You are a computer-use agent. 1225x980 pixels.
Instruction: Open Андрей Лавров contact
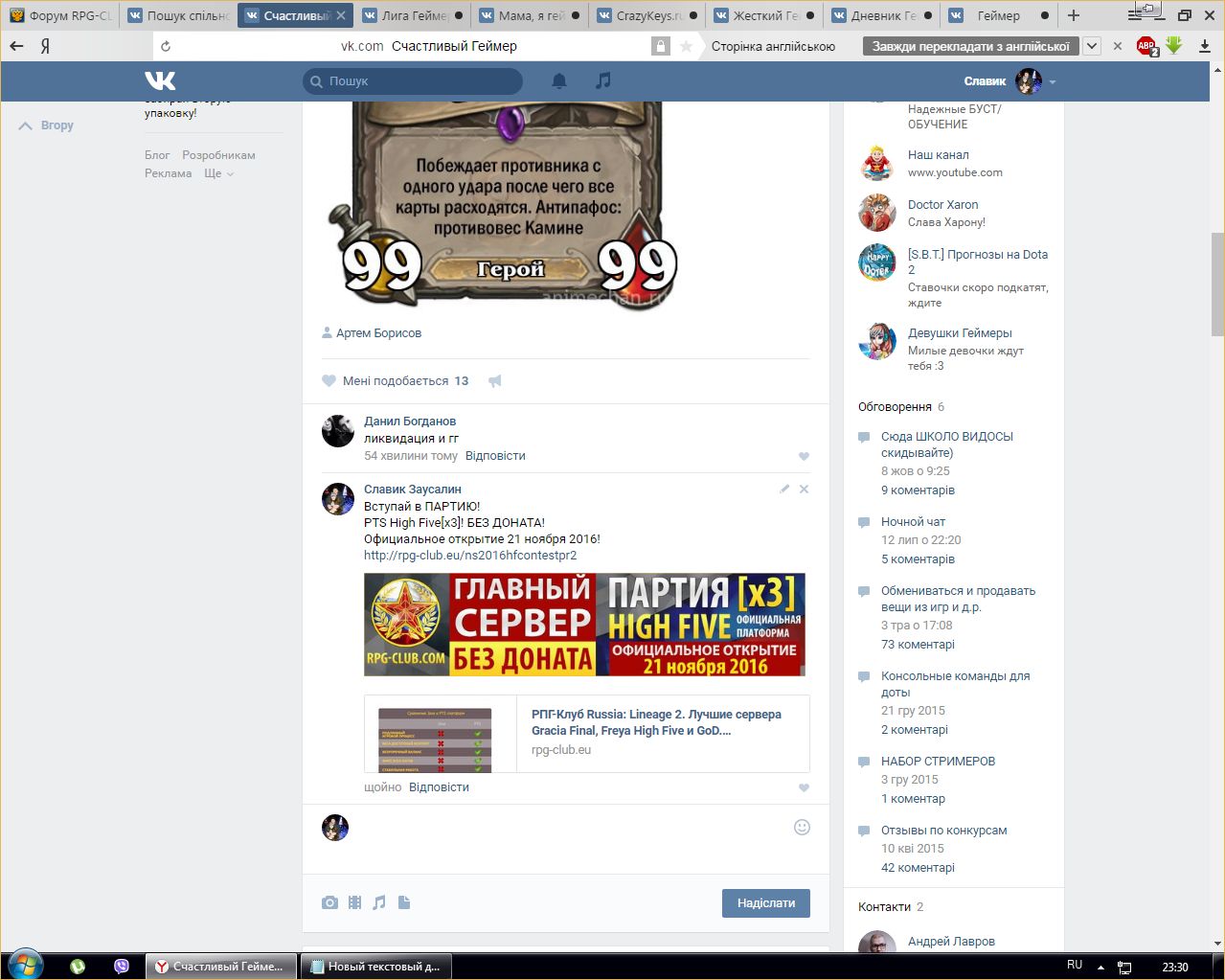pos(951,942)
